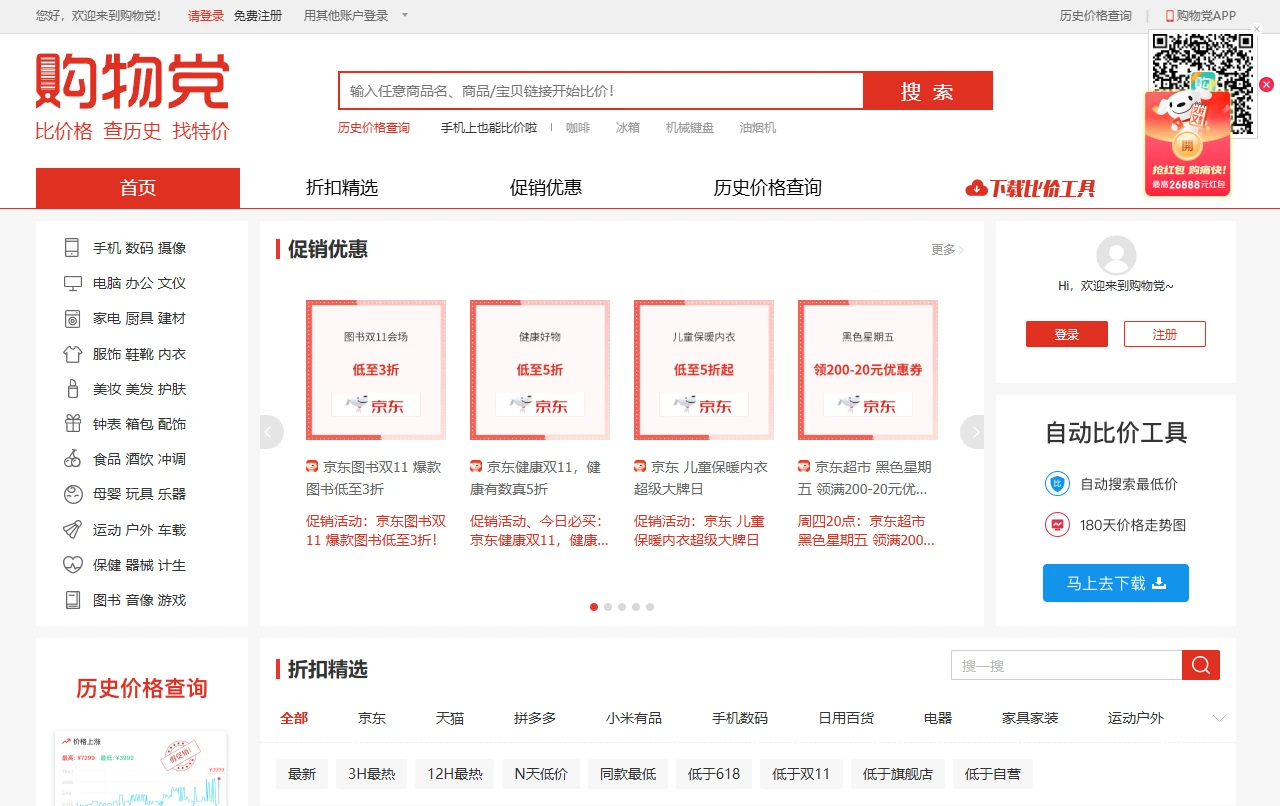
Task: Click the blue 马上去下载 button
Action: click(x=1116, y=583)
